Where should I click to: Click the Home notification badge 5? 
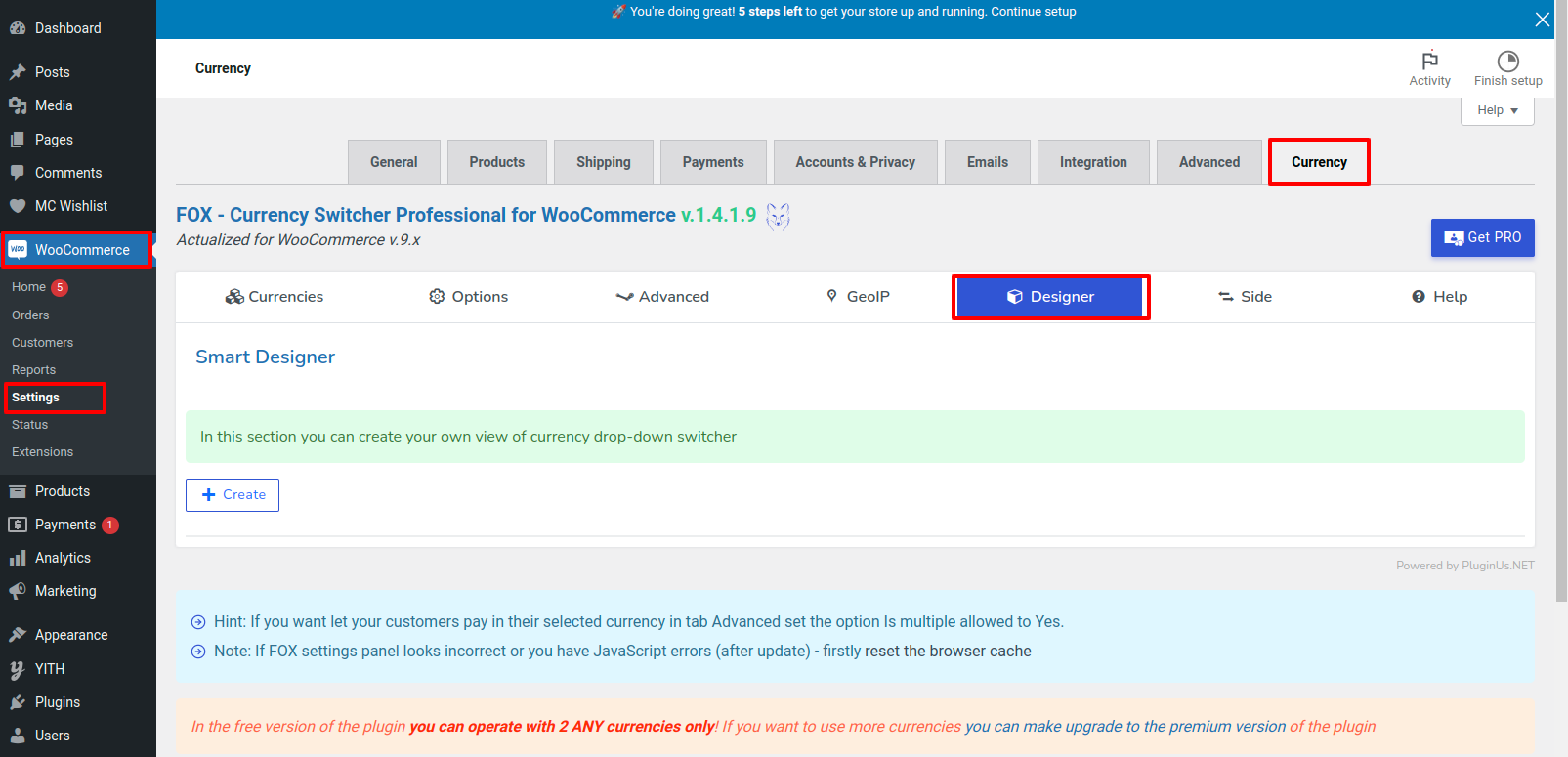click(60, 287)
